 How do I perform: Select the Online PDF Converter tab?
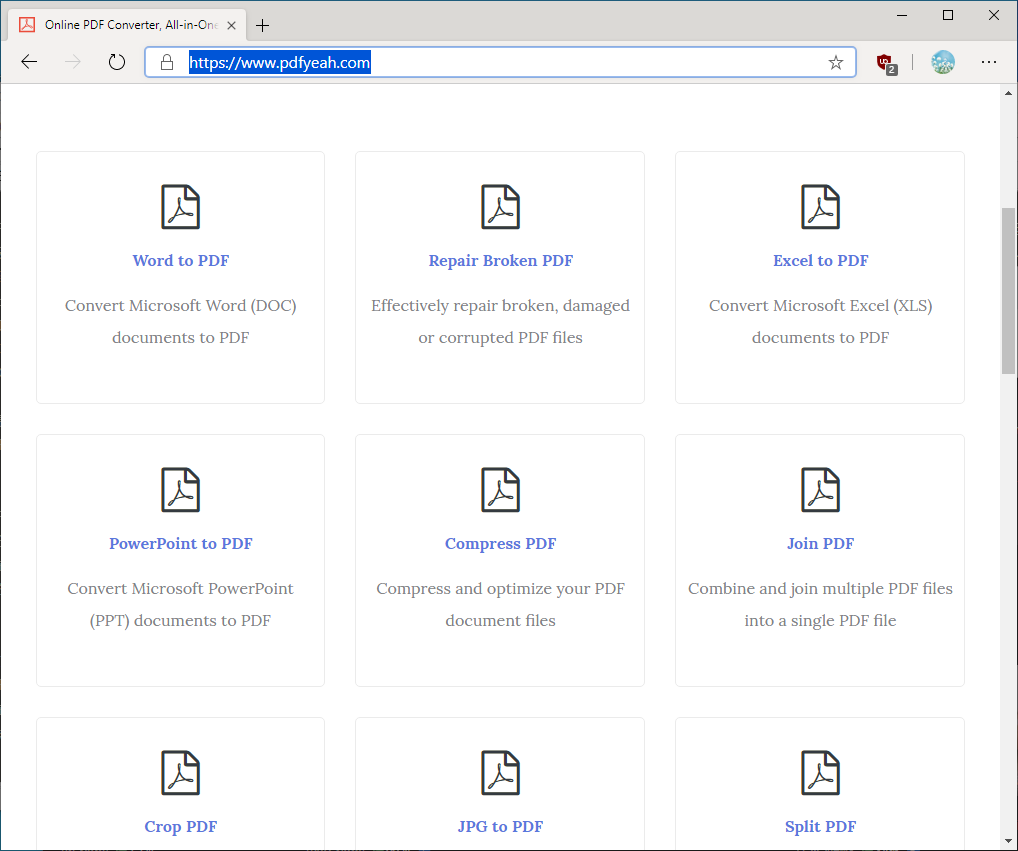[x=128, y=25]
